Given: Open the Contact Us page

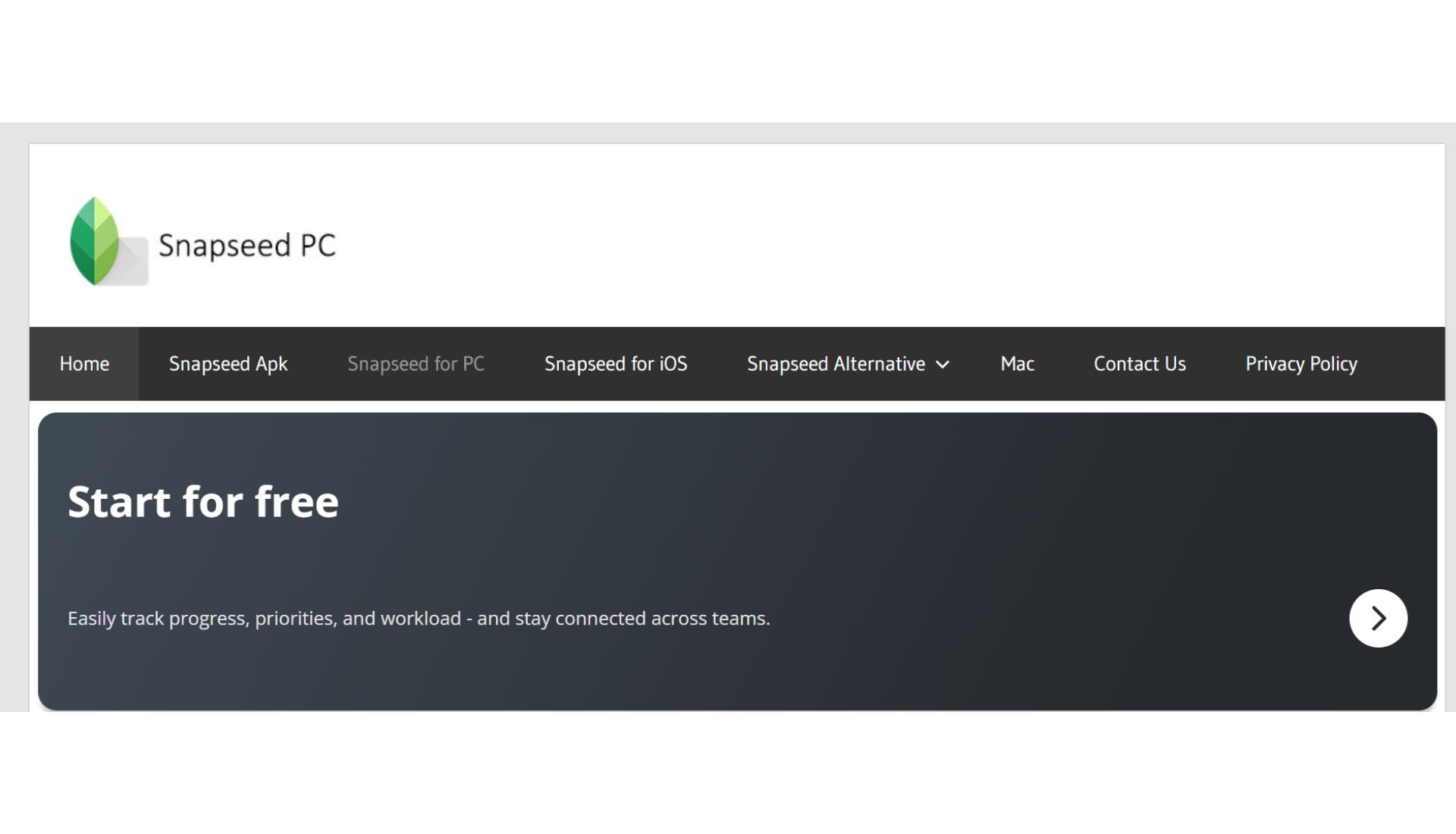Looking at the screenshot, I should (1139, 364).
